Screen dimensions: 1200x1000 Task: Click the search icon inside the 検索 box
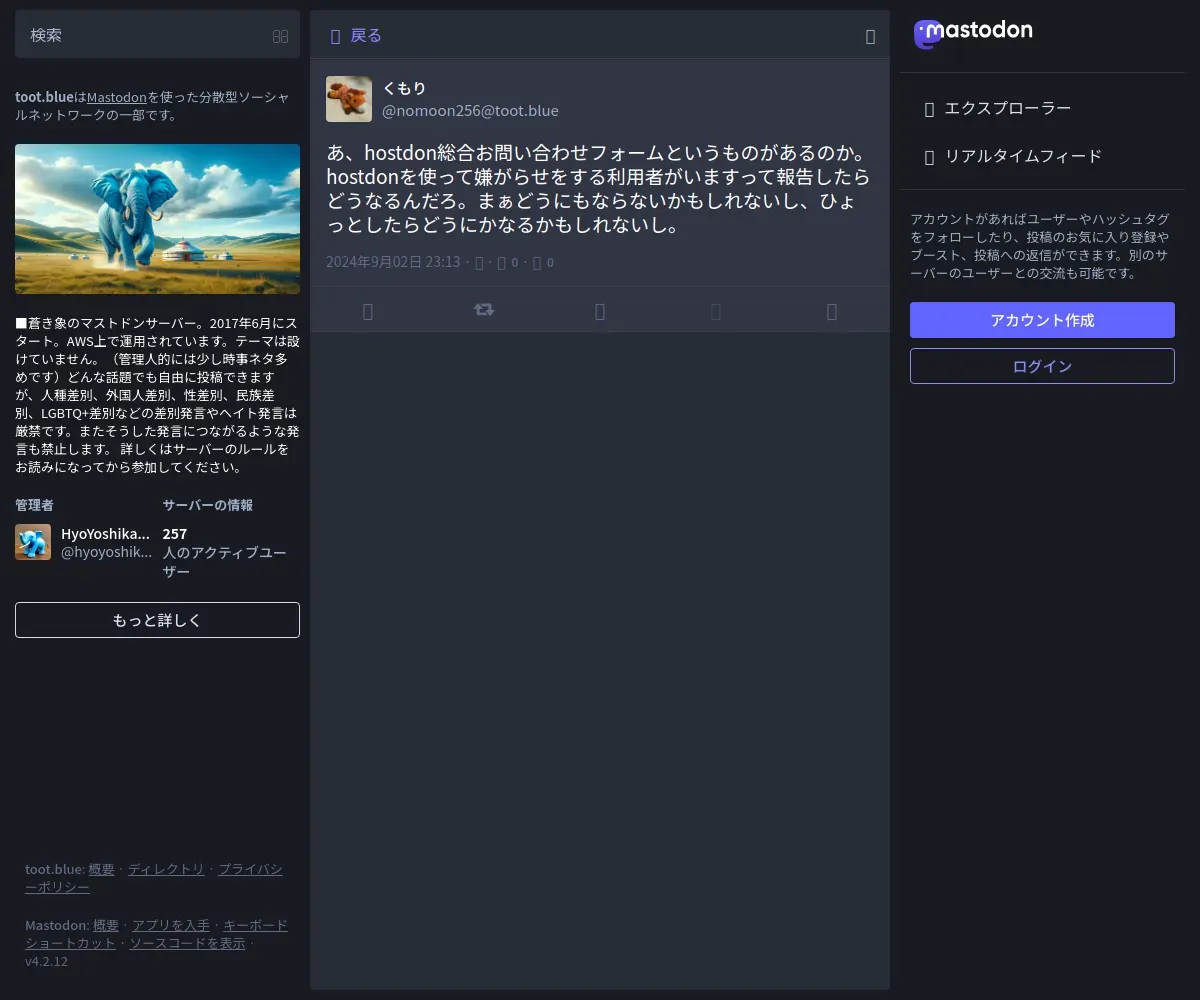280,36
